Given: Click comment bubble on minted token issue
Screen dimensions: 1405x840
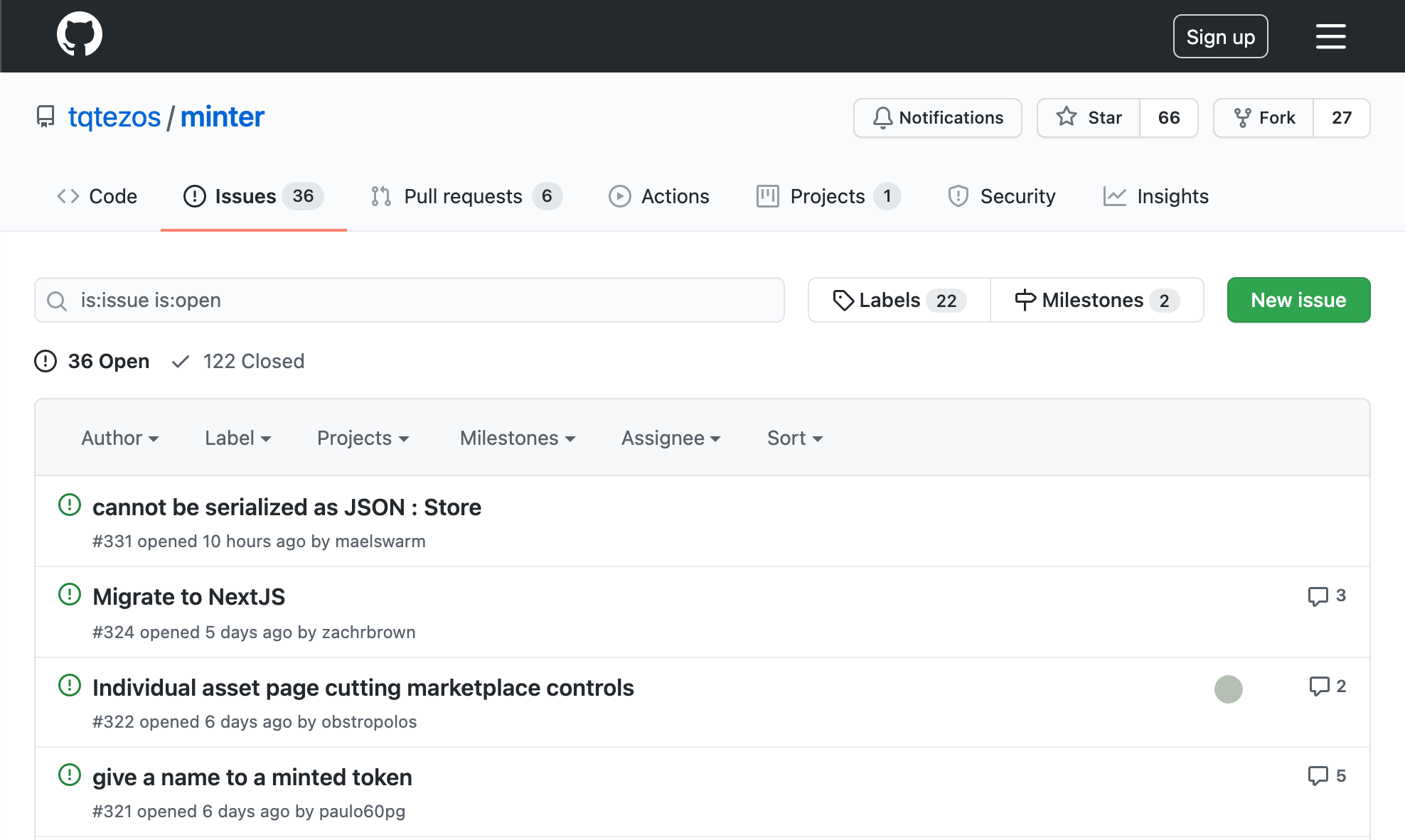Looking at the screenshot, I should [x=1318, y=775].
